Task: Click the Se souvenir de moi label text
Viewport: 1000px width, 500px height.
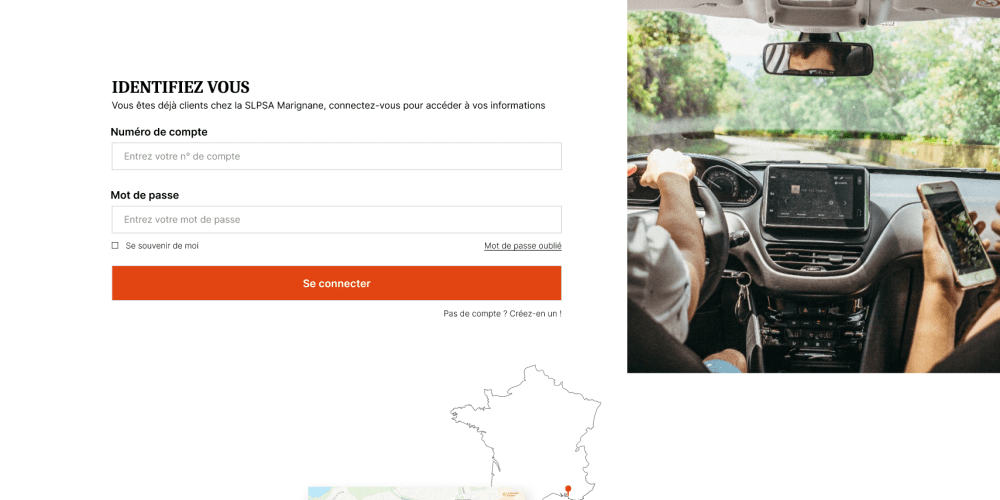Action: click(x=162, y=246)
